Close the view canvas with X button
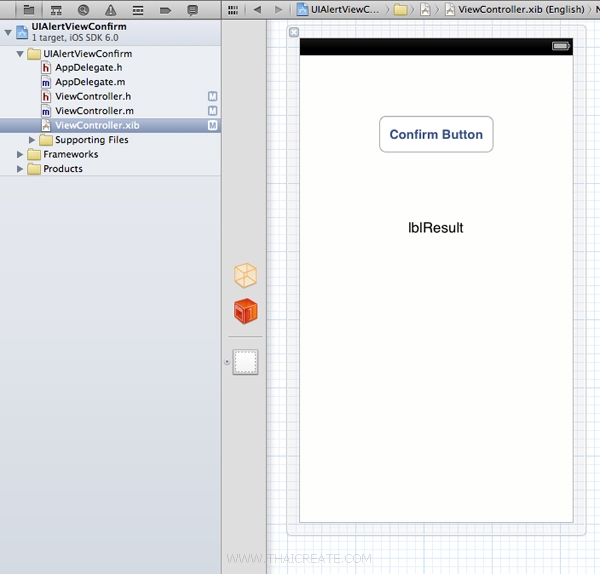Viewport: 600px width, 574px height. (x=294, y=33)
